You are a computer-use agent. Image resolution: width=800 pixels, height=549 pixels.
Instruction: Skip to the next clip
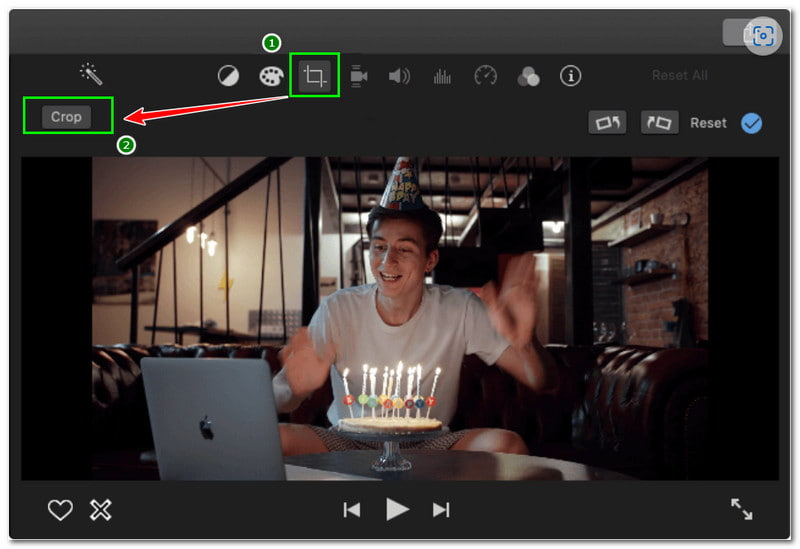pos(441,510)
